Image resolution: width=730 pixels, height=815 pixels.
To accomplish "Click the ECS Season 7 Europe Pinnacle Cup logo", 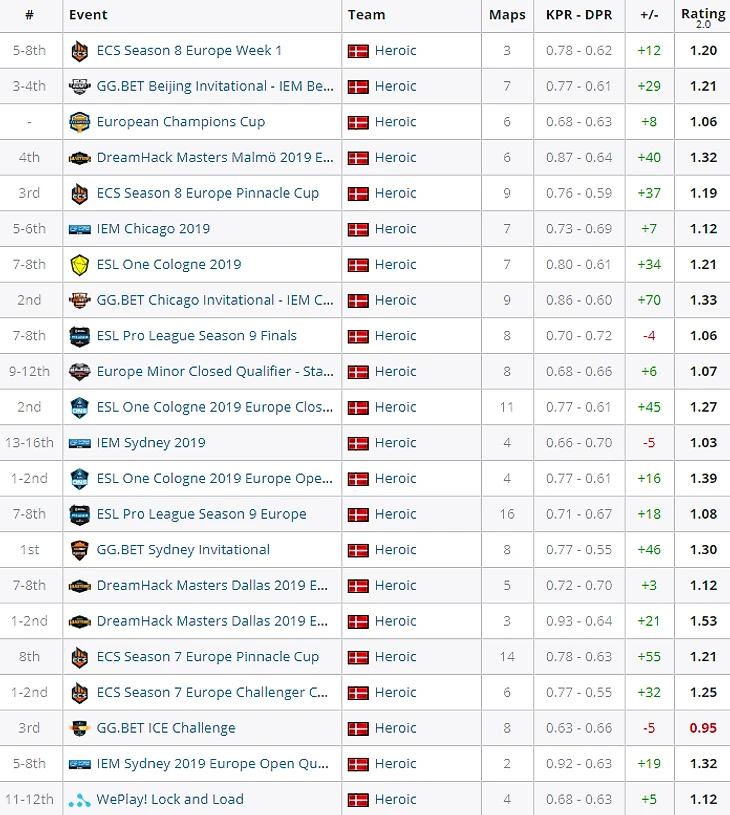I will [80, 657].
